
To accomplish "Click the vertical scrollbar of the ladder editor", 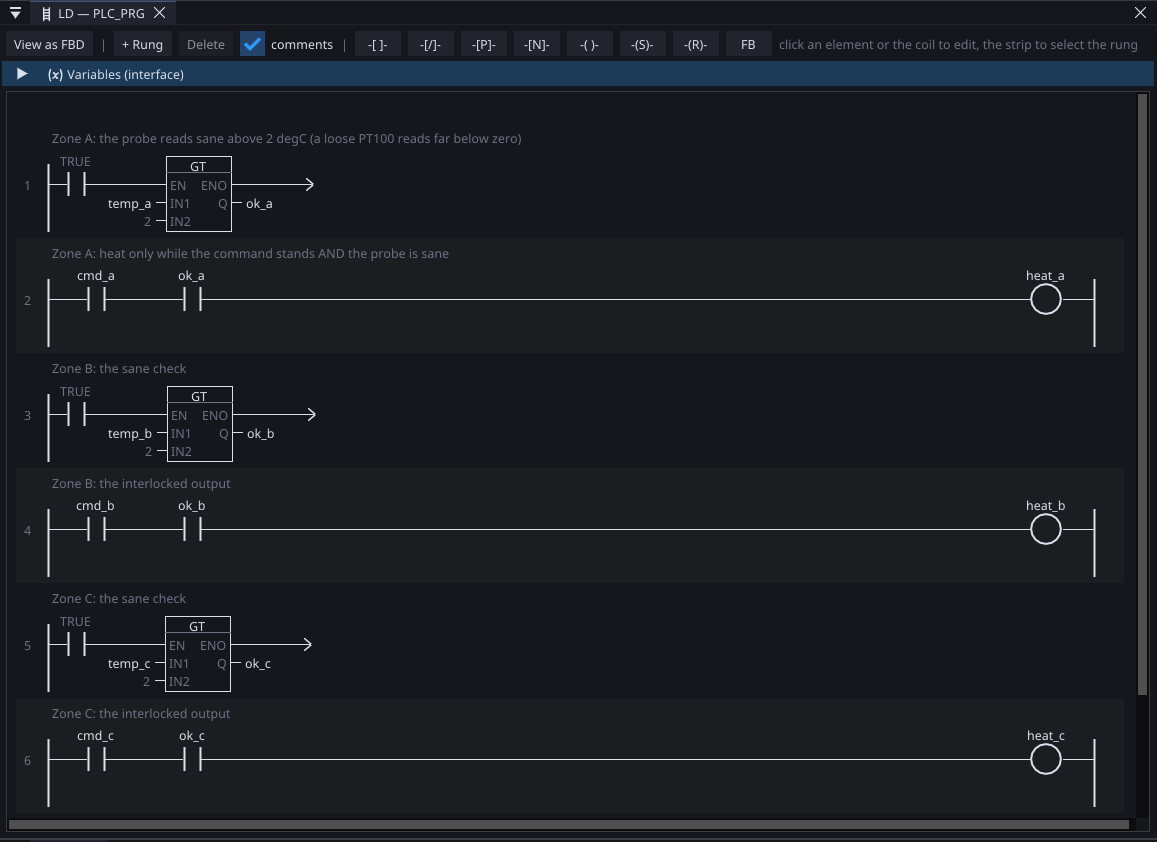I will tap(1143, 395).
